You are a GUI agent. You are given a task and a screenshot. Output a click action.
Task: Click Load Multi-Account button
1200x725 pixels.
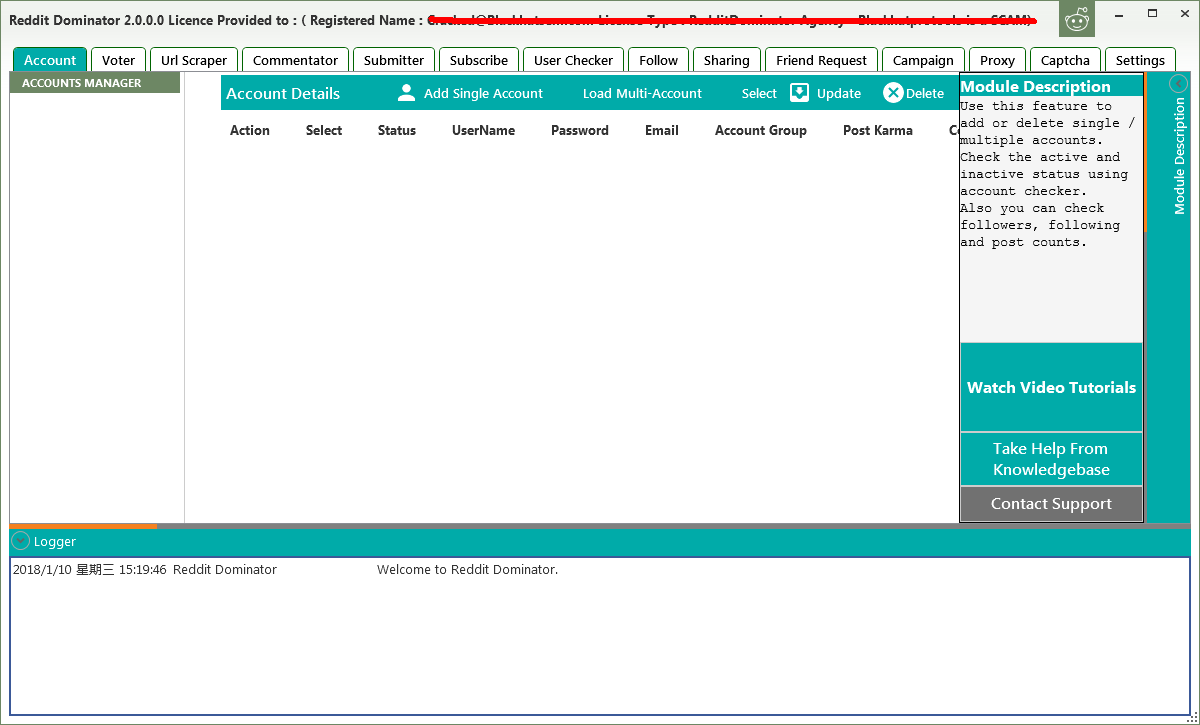click(642, 93)
